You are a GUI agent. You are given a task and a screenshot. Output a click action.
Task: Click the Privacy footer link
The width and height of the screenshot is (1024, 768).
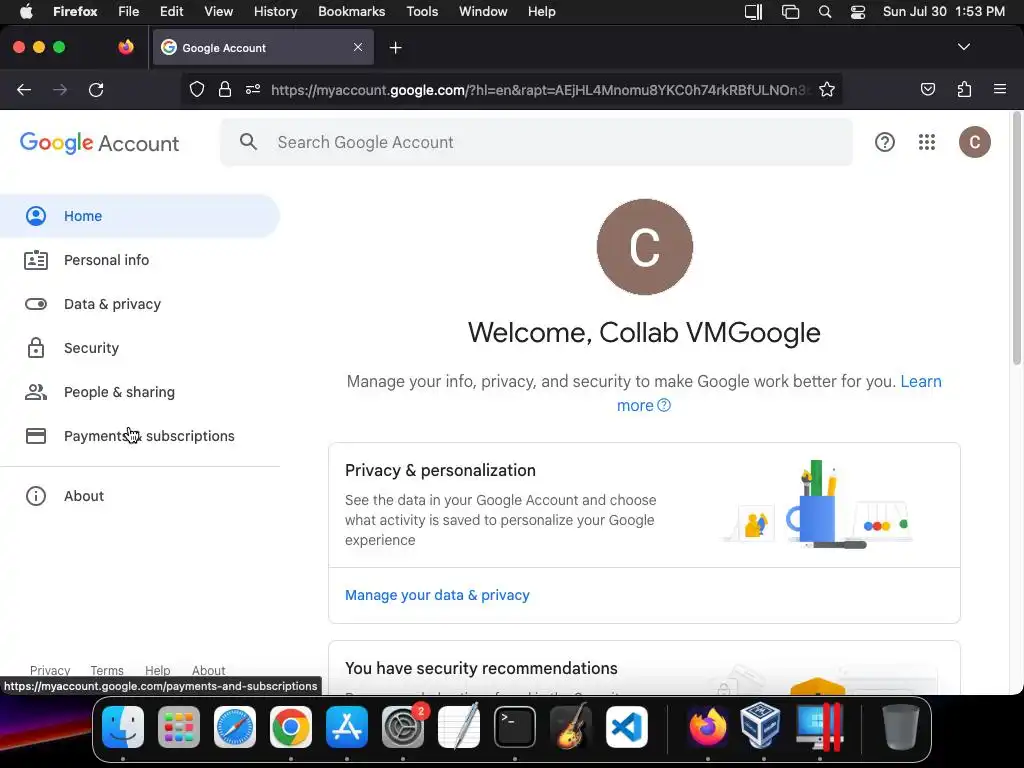(x=50, y=670)
